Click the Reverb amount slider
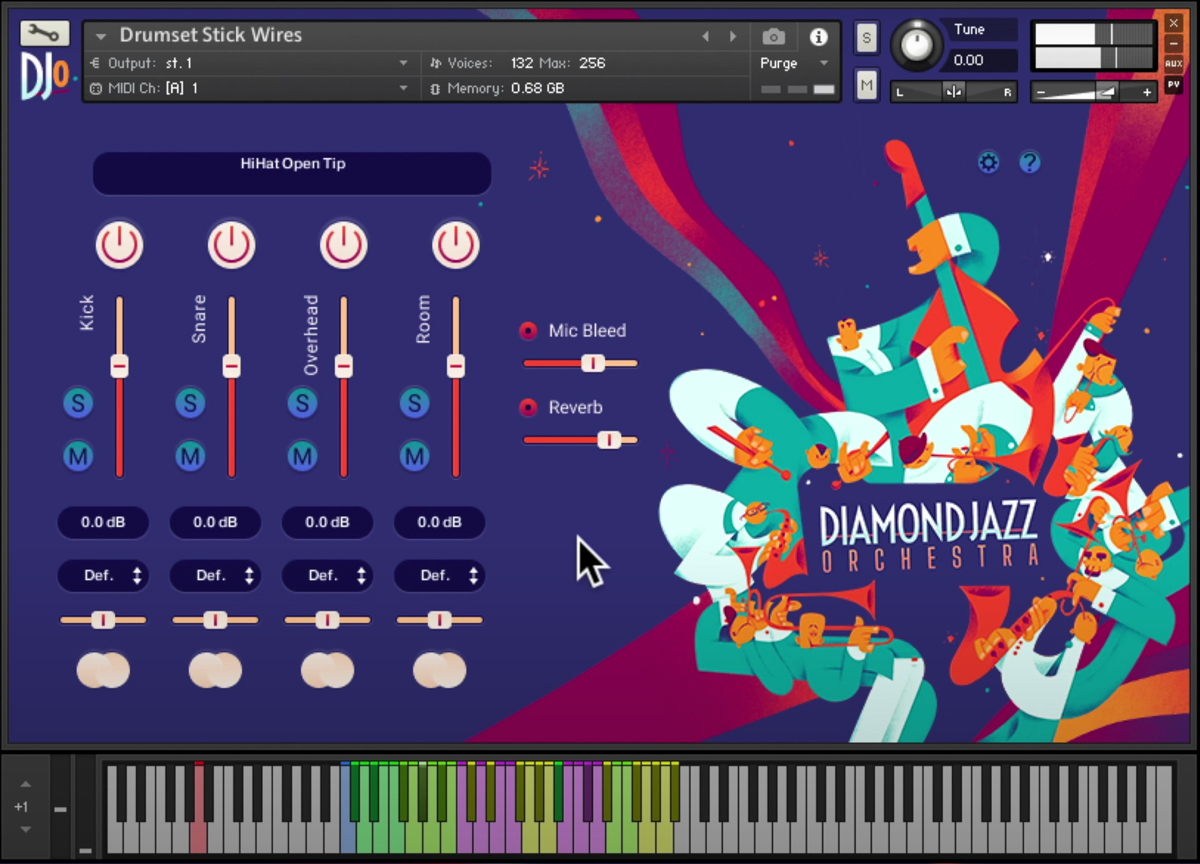This screenshot has width=1200, height=864. pyautogui.click(x=580, y=439)
